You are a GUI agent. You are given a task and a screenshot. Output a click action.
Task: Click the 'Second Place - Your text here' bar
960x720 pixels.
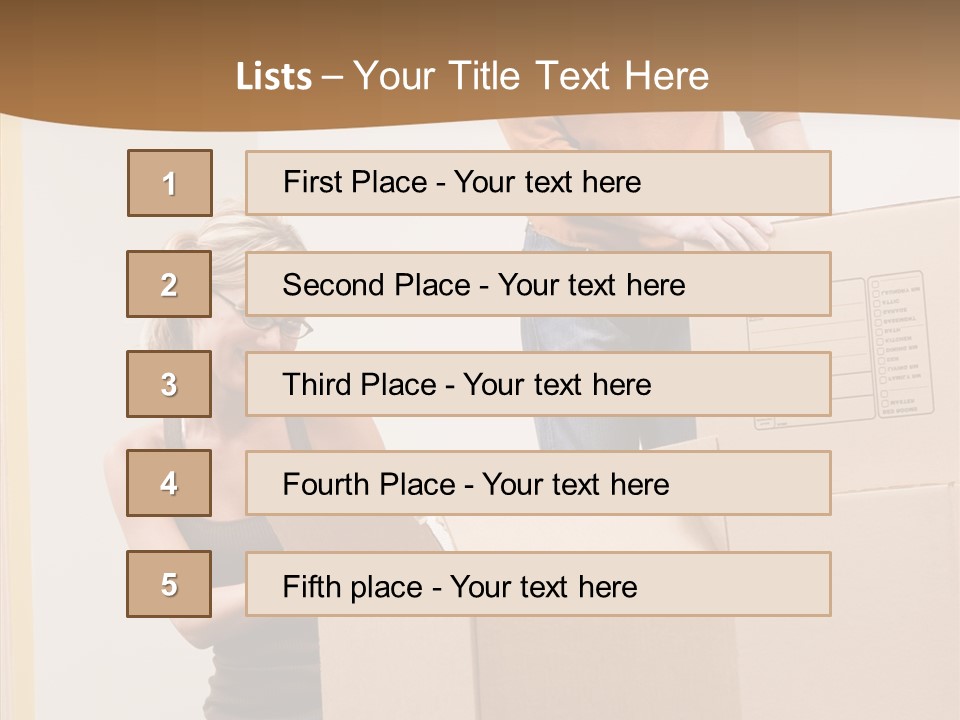click(538, 284)
